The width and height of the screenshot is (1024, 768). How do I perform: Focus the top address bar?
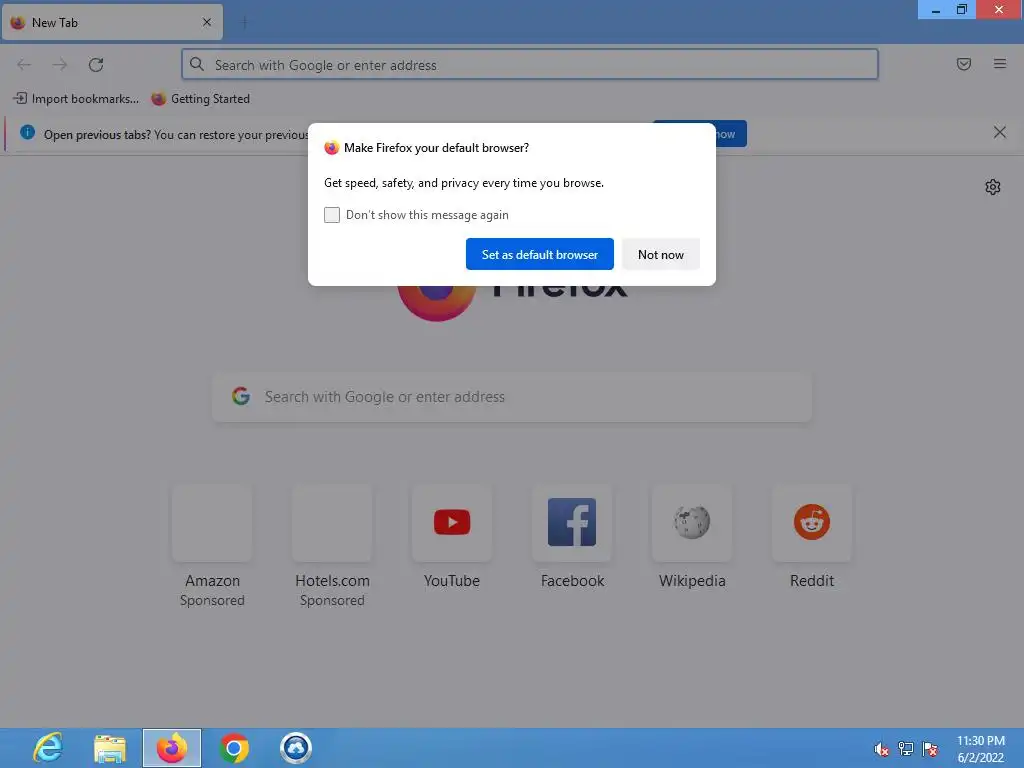(x=530, y=65)
